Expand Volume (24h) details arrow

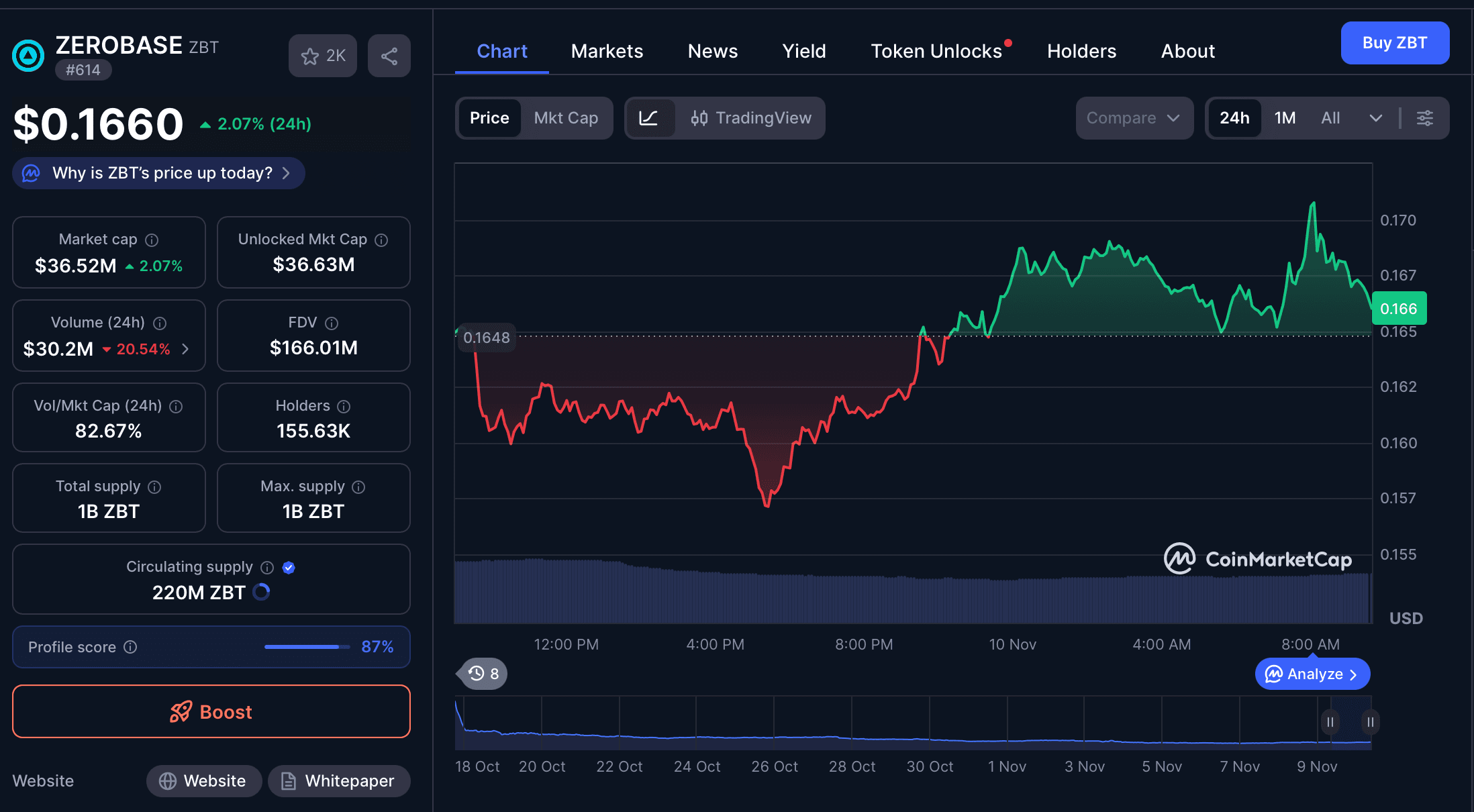185,349
